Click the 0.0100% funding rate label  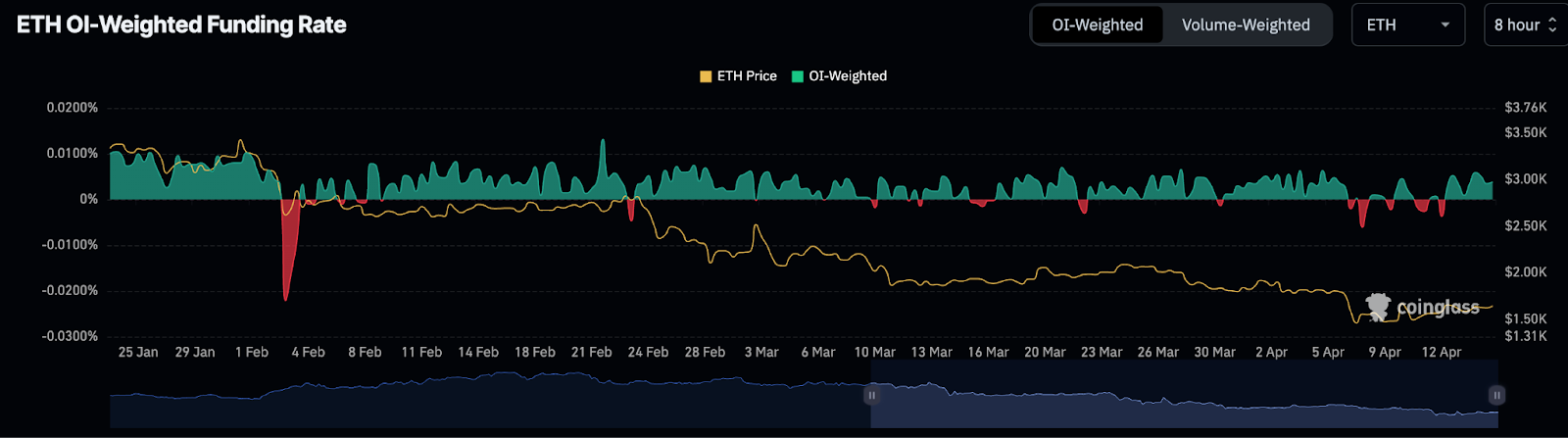pos(73,154)
